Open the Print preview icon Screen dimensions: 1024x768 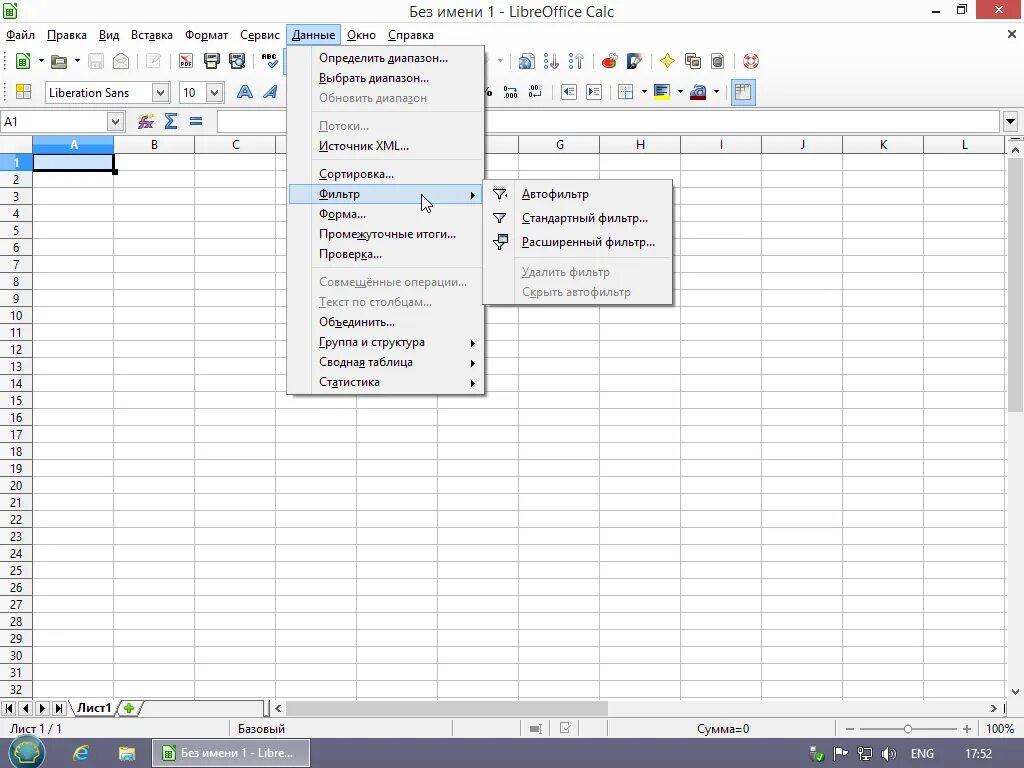coord(236,61)
